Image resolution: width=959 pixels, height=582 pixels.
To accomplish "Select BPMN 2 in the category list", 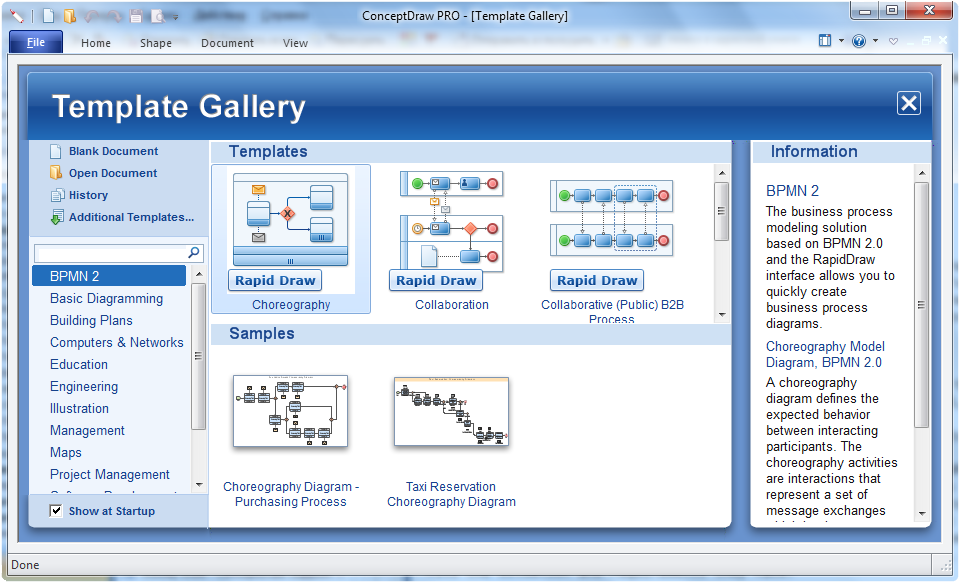I will 109,276.
